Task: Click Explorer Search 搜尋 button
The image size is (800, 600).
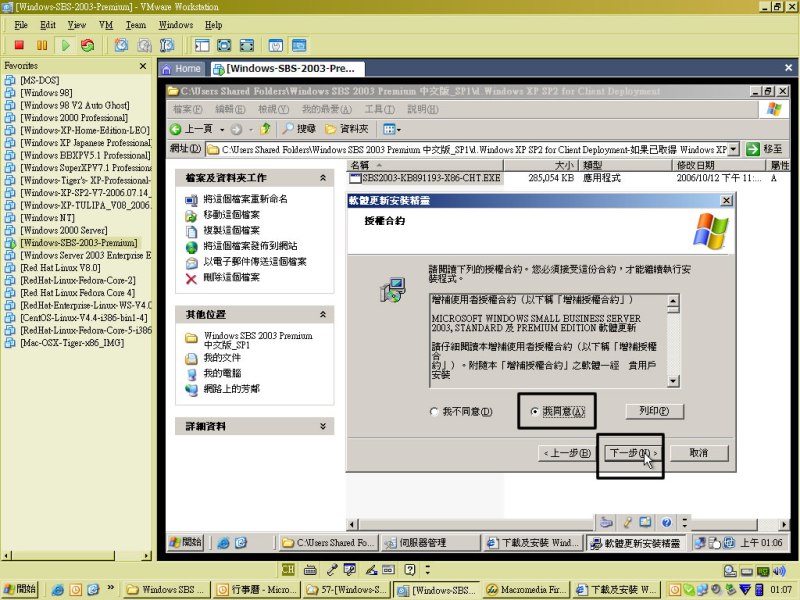Action: (x=299, y=129)
